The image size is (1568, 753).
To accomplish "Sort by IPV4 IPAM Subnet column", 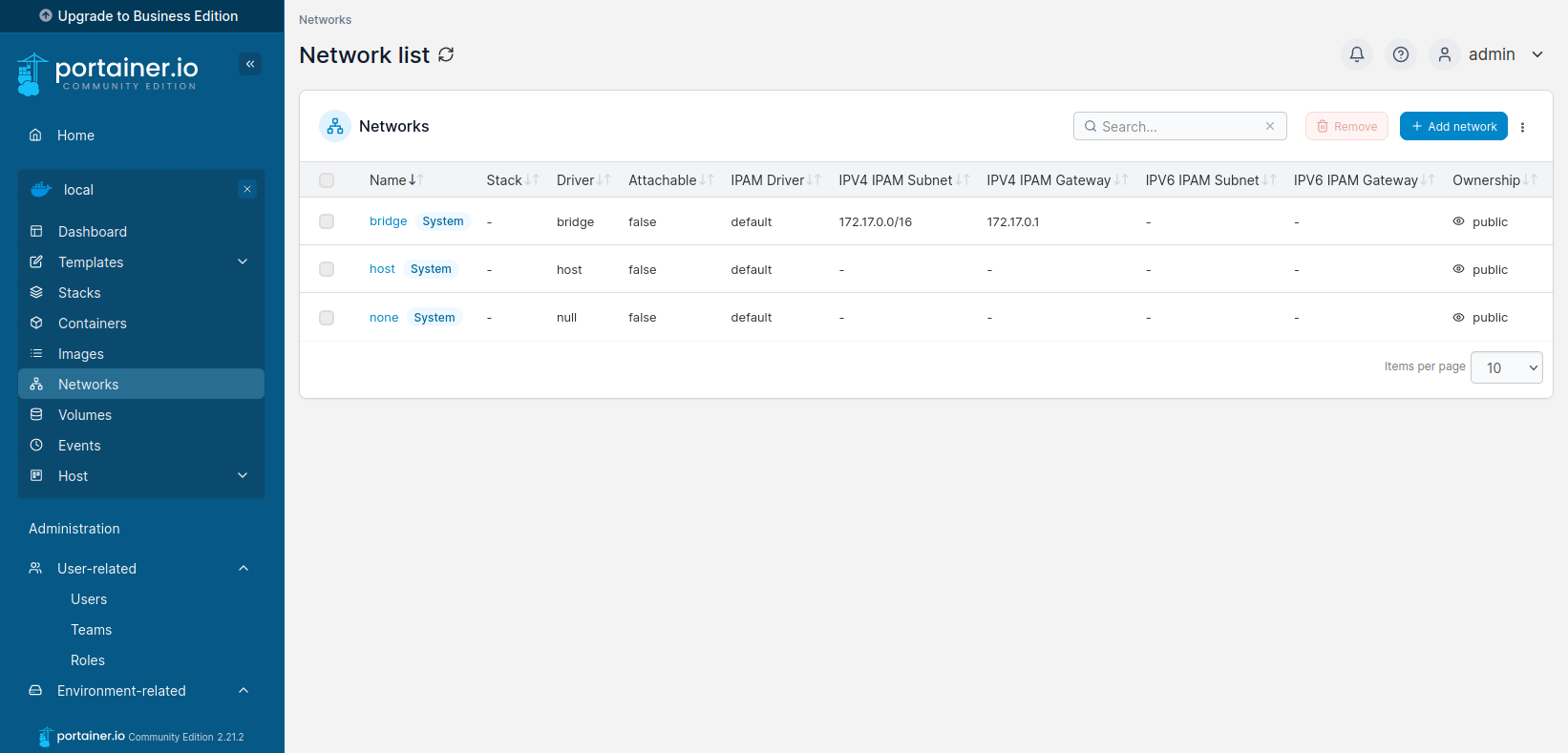I will [x=904, y=180].
